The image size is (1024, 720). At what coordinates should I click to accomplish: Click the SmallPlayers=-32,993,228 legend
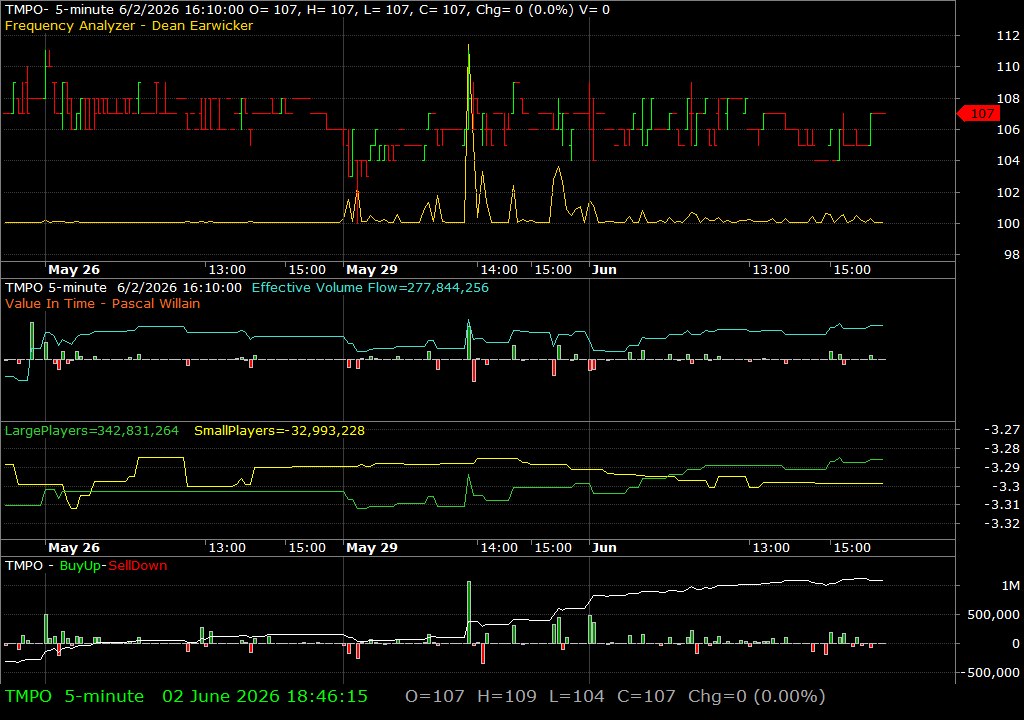[x=280, y=431]
